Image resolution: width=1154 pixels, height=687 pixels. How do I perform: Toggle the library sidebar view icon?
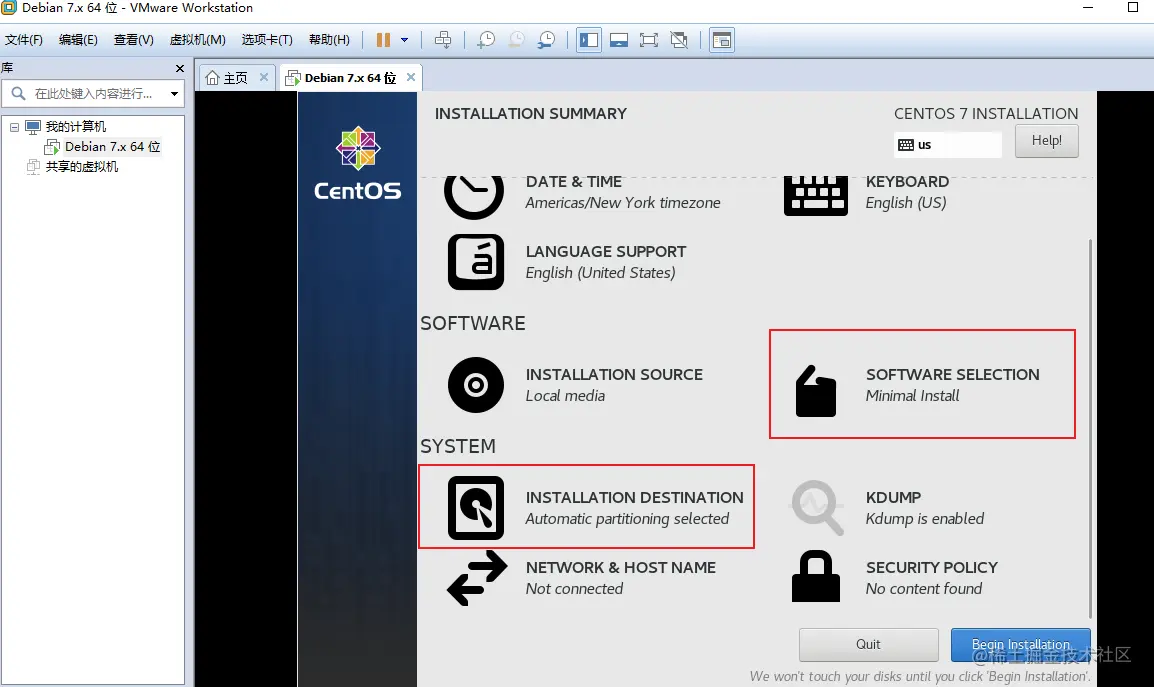589,40
